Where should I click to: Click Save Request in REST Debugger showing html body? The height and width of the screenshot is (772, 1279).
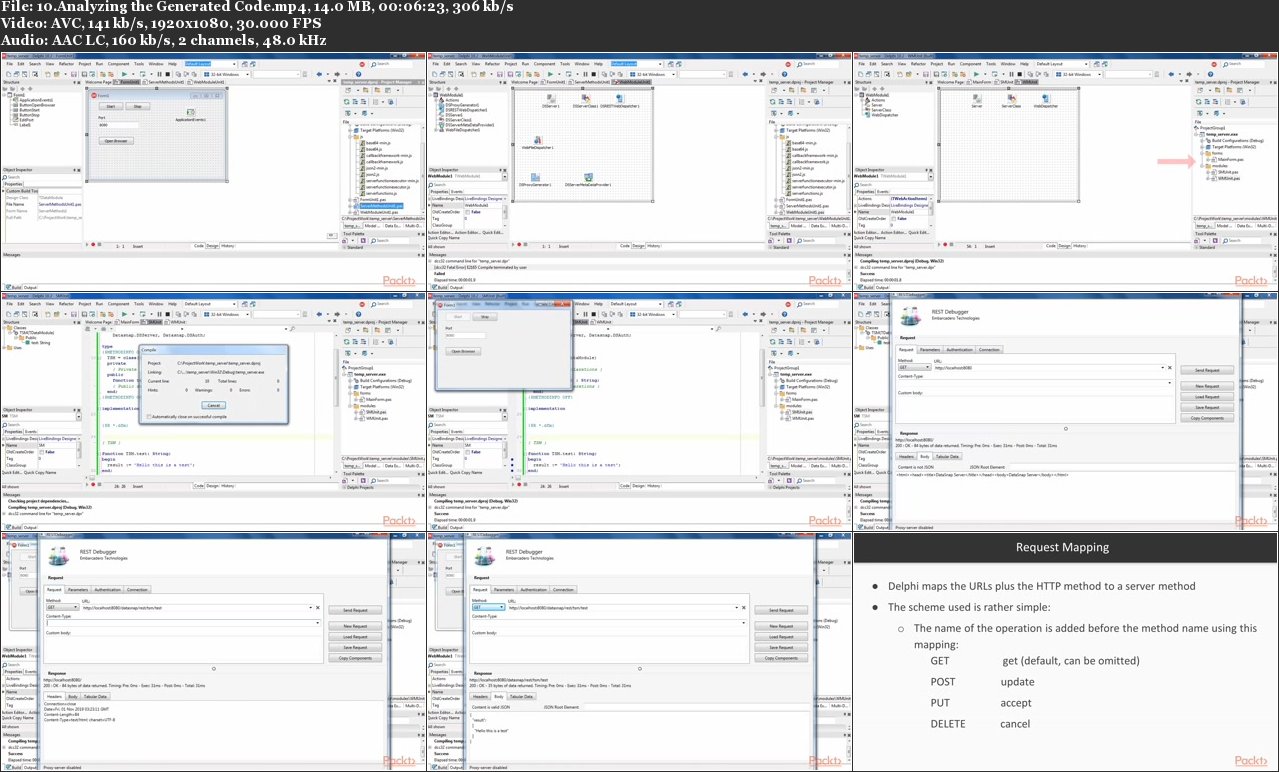[1207, 407]
